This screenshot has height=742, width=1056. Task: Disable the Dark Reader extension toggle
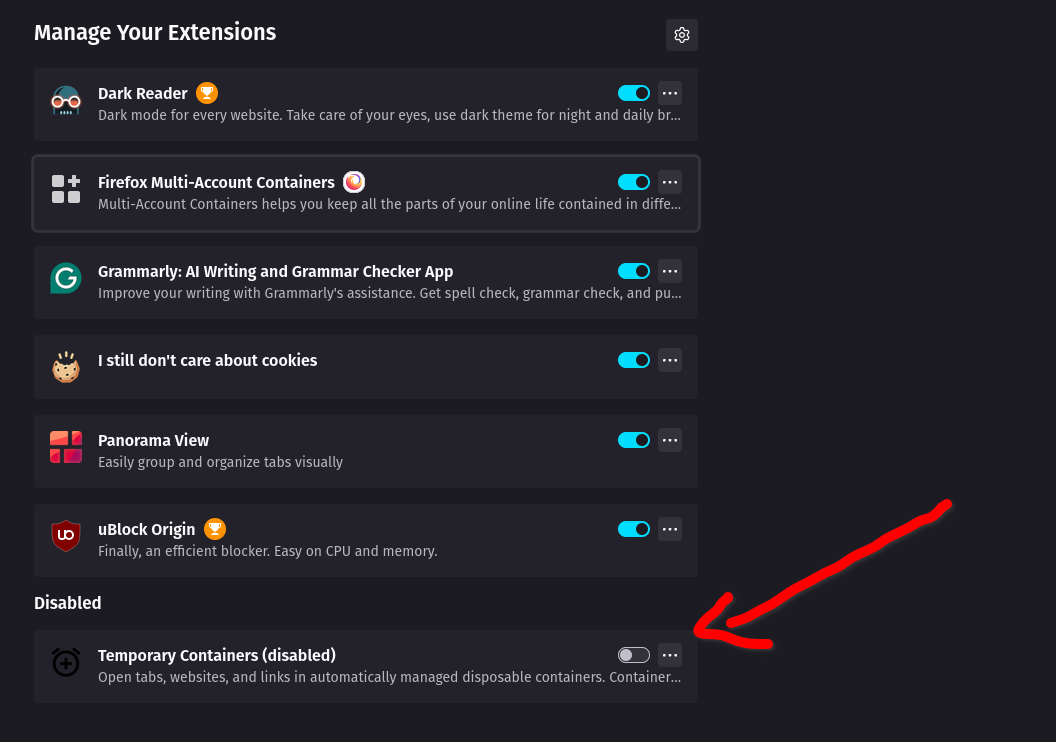click(x=634, y=93)
